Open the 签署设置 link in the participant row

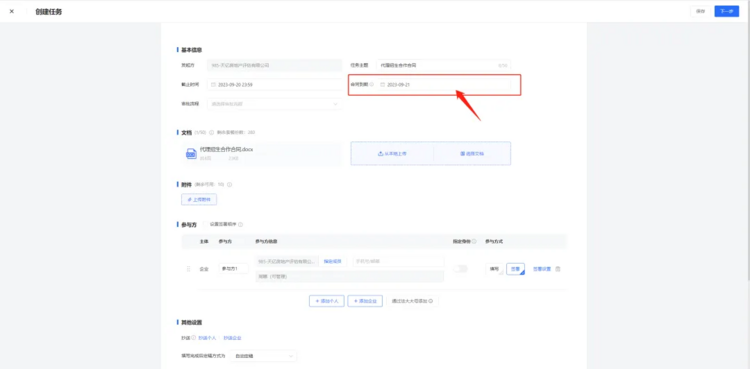[x=542, y=269]
